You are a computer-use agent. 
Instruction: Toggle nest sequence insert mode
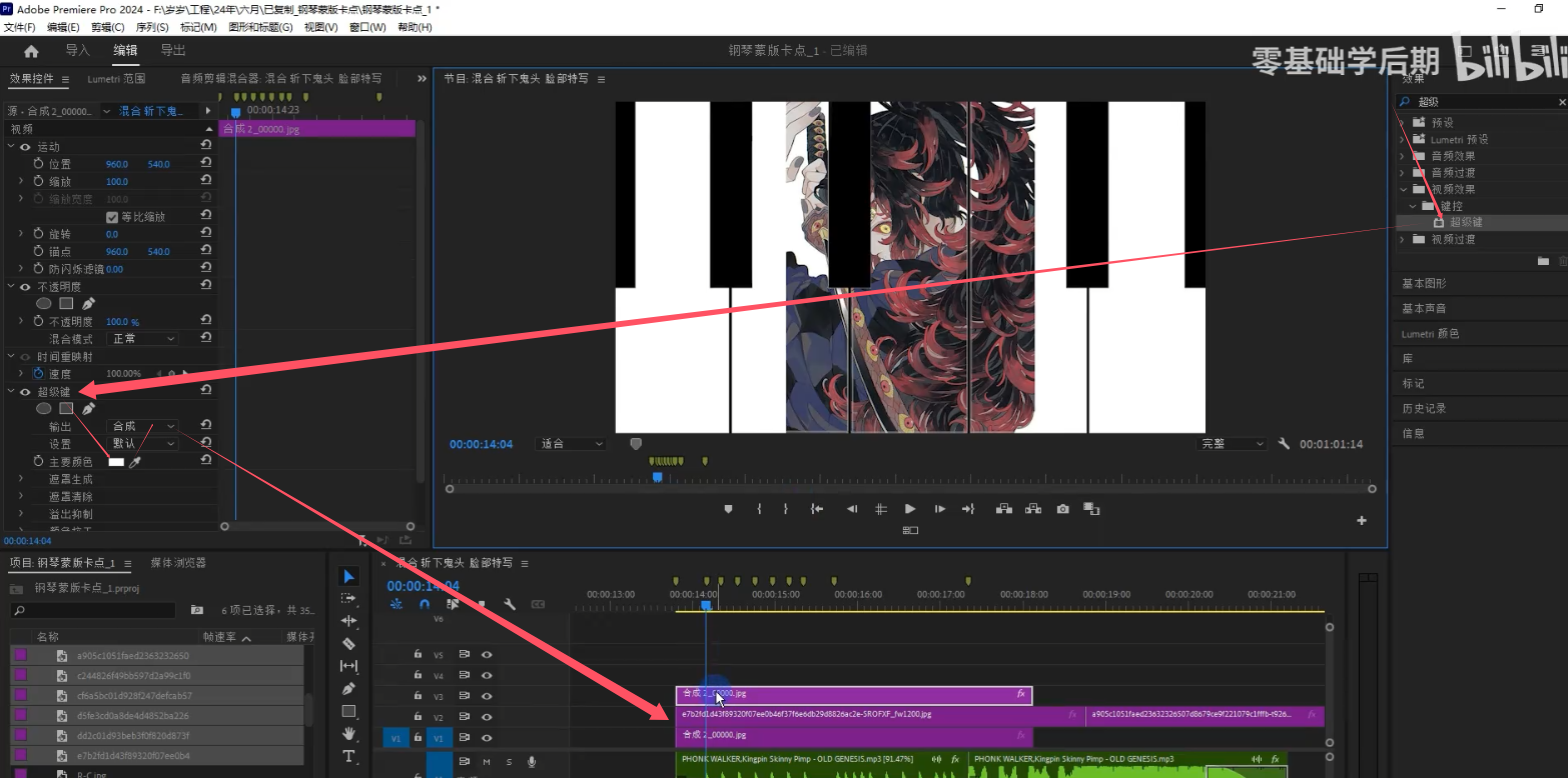point(397,604)
